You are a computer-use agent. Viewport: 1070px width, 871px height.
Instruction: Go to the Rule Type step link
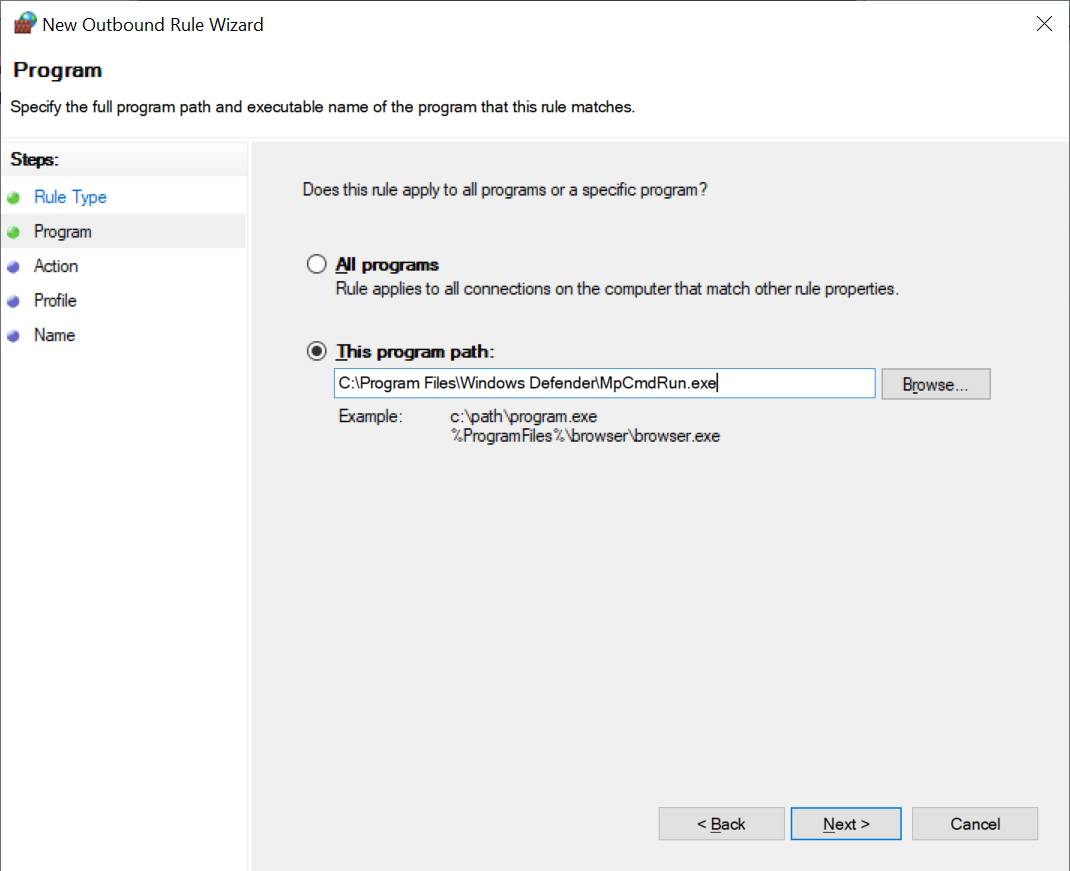pos(70,197)
